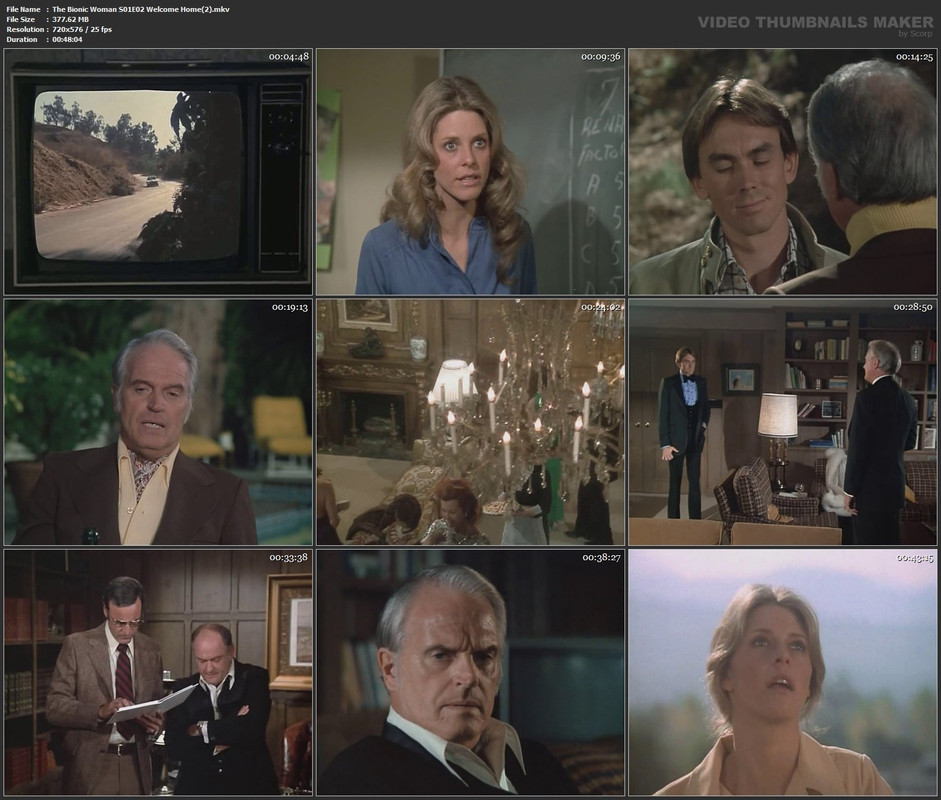This screenshot has width=941, height=800.
Task: Select the thumbnail timestamped 00:38:27
Action: click(470, 672)
